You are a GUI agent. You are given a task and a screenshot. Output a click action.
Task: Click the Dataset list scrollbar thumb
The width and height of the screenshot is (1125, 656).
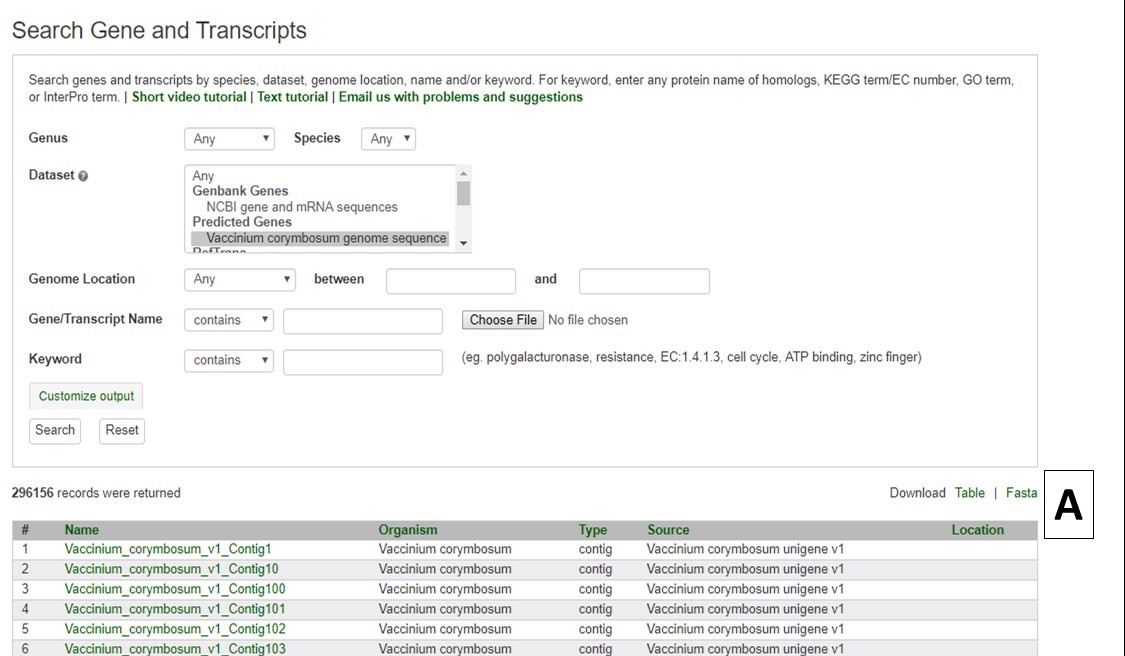(463, 193)
